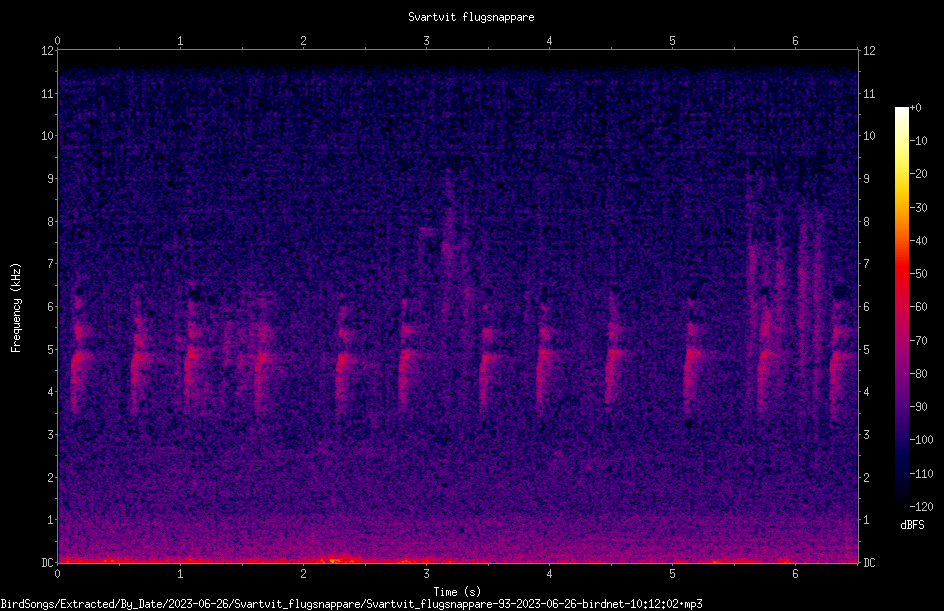Click the "7" kHz tick on the left axis
Viewport: 944px width, 611px height.
(x=51, y=264)
